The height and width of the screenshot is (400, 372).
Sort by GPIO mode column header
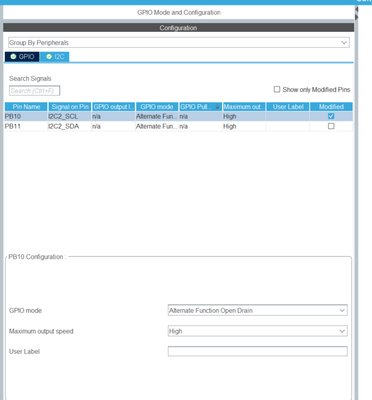pyautogui.click(x=157, y=107)
